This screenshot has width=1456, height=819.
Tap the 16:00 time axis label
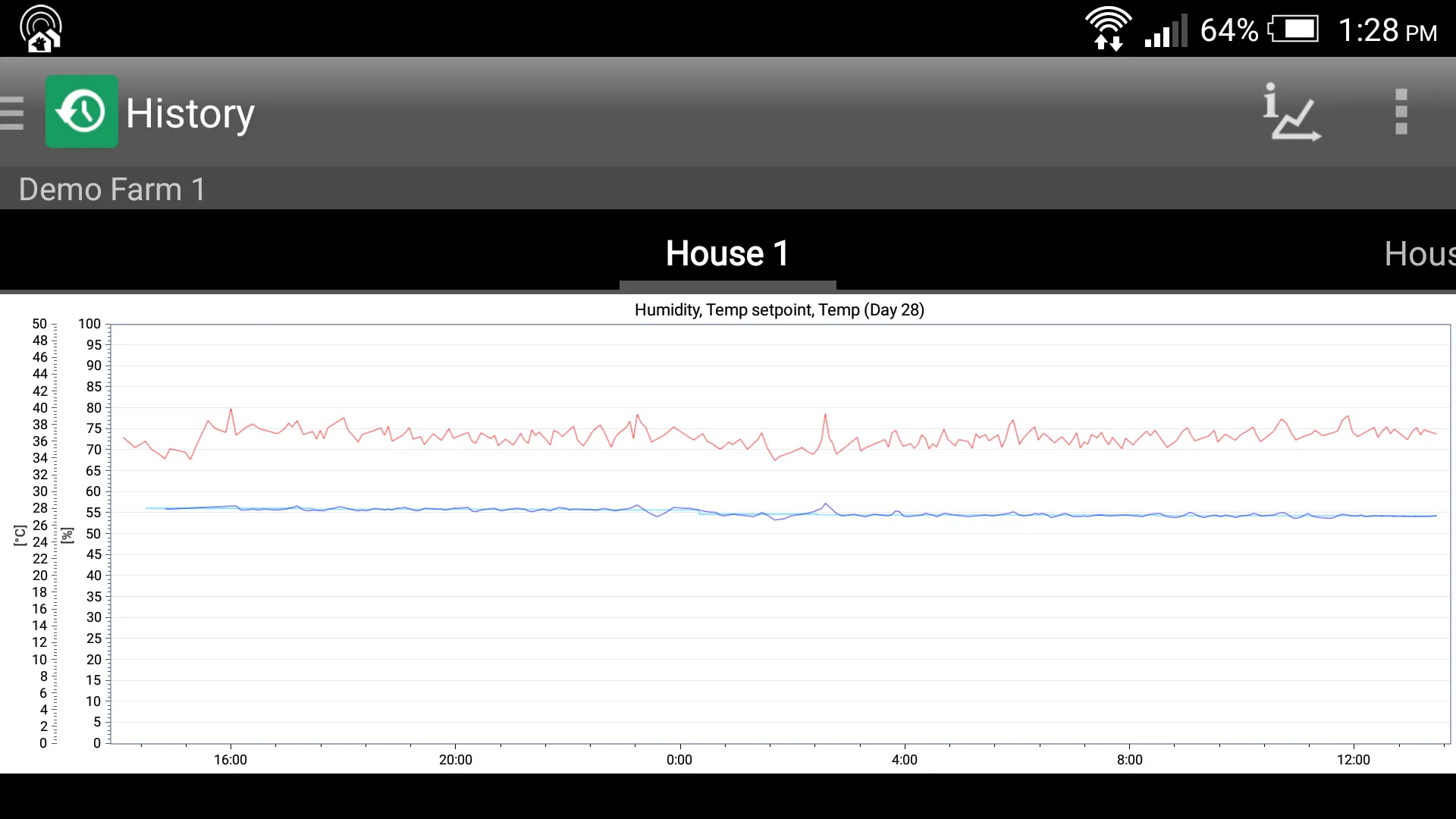coord(231,760)
